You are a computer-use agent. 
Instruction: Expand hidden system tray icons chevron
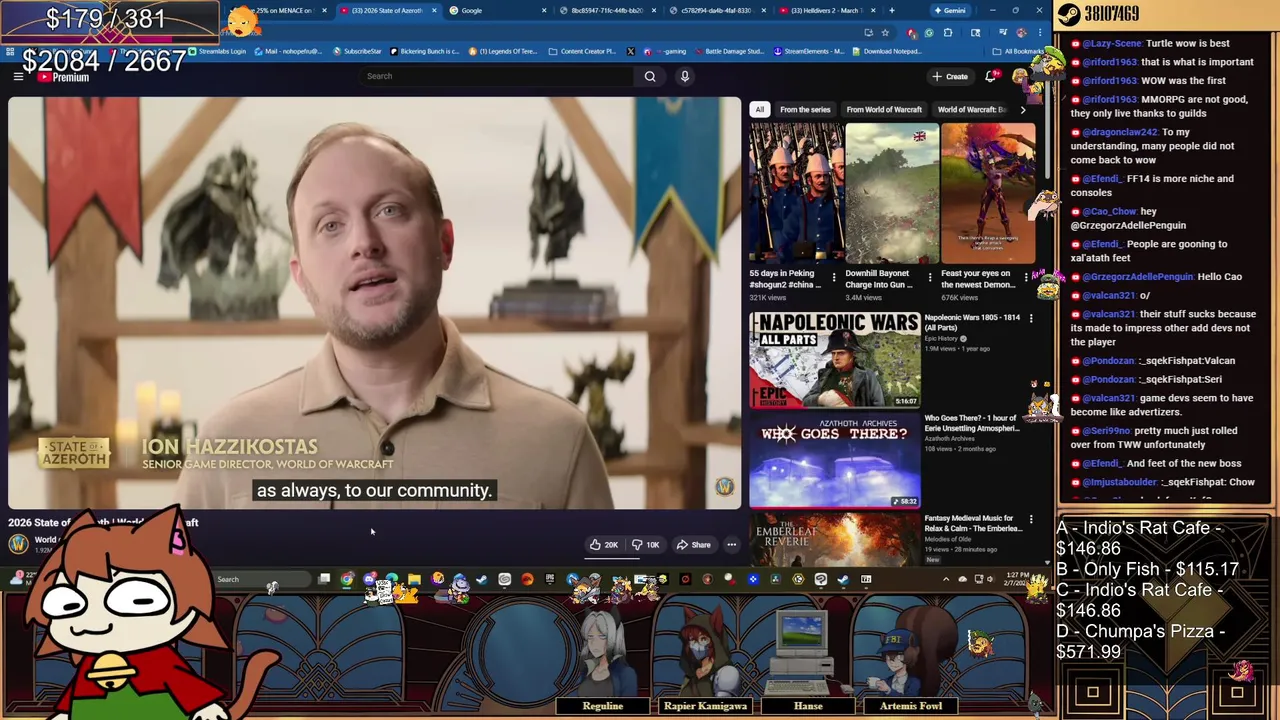click(946, 579)
